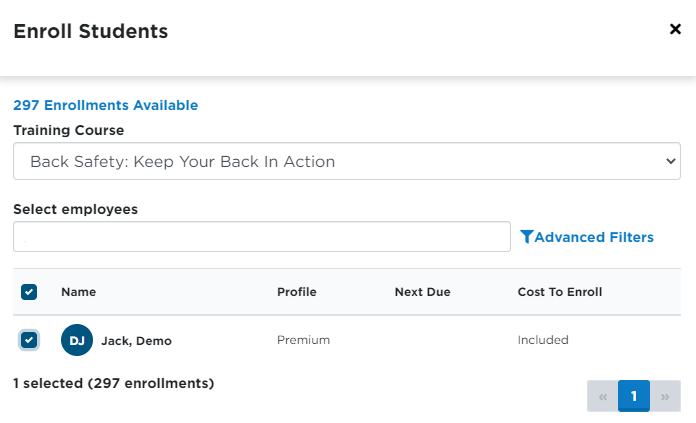Select page 1 in pagination
Image resolution: width=696 pixels, height=423 pixels.
(x=634, y=396)
